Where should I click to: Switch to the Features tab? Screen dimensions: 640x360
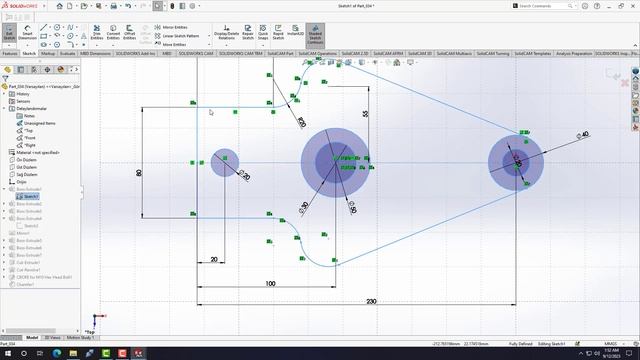[x=10, y=53]
